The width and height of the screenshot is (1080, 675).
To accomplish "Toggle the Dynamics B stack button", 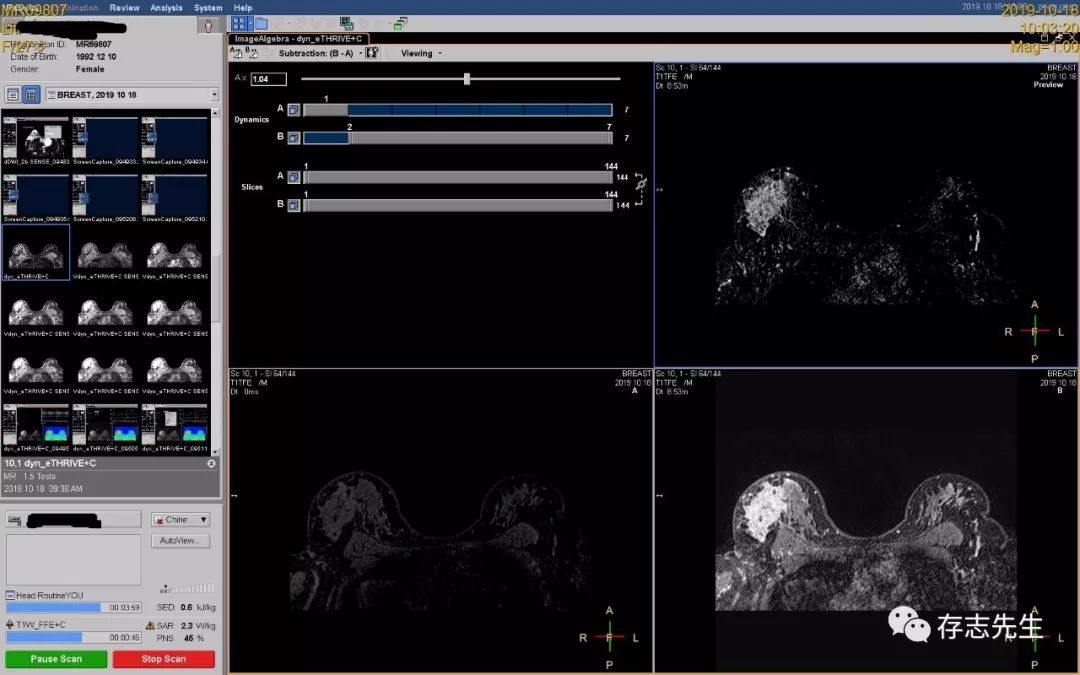I will click(294, 138).
